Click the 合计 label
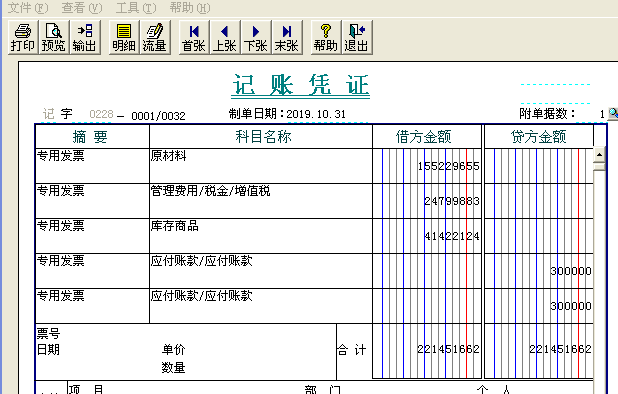618x394 pixels. coord(352,349)
